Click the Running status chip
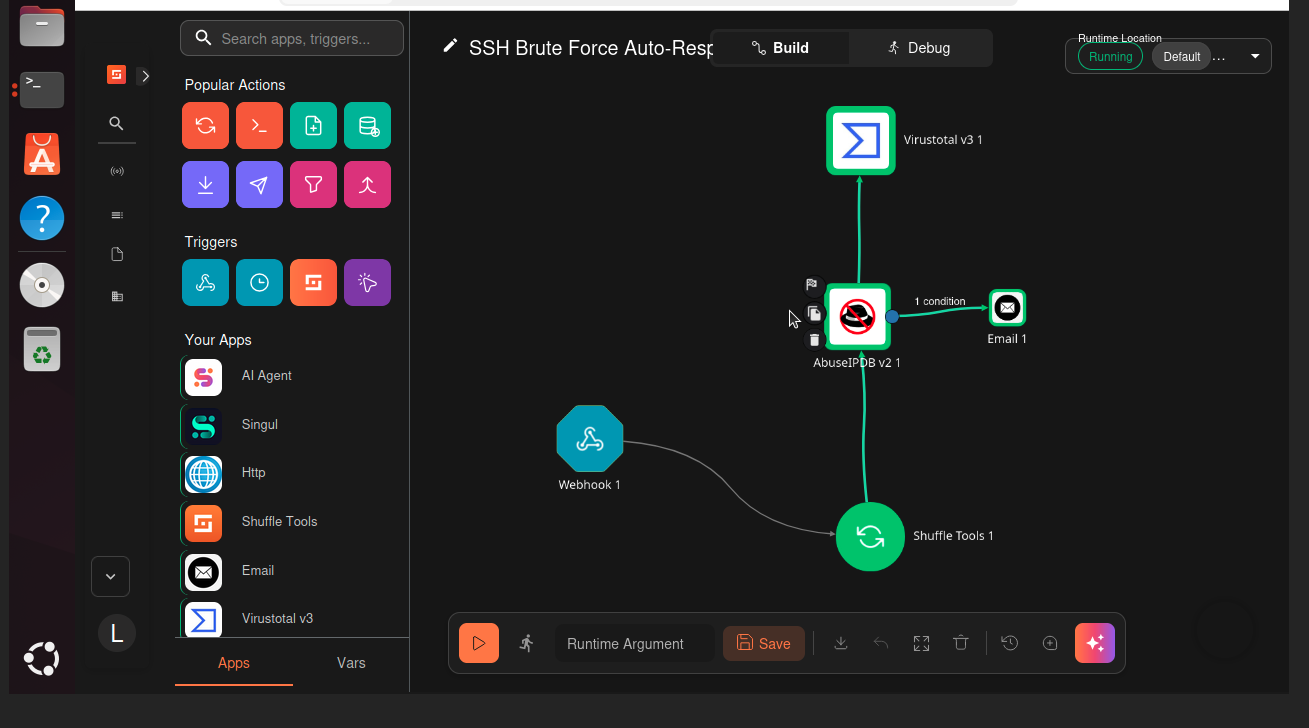 [1110, 57]
